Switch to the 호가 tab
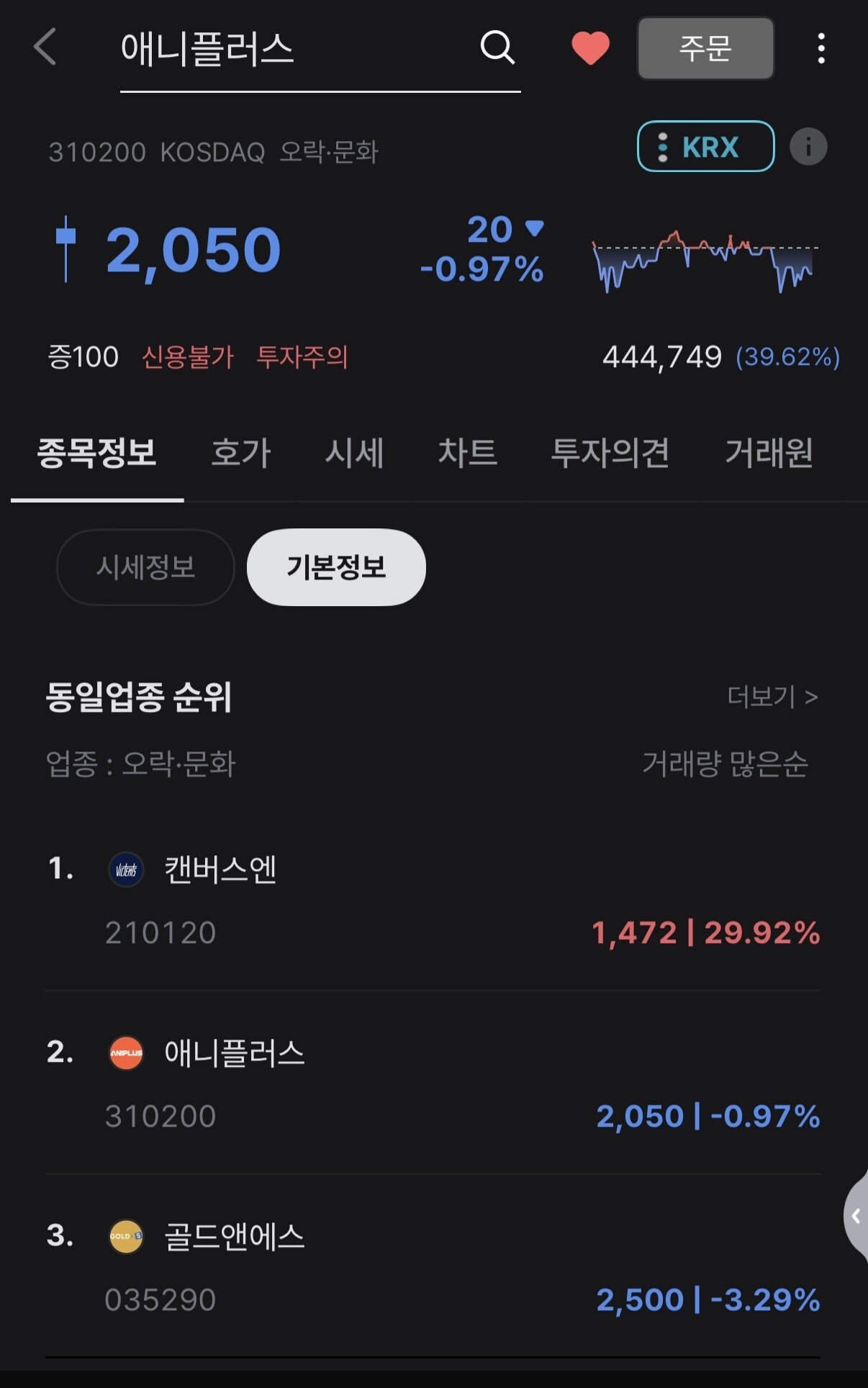This screenshot has width=868, height=1388. [241, 453]
